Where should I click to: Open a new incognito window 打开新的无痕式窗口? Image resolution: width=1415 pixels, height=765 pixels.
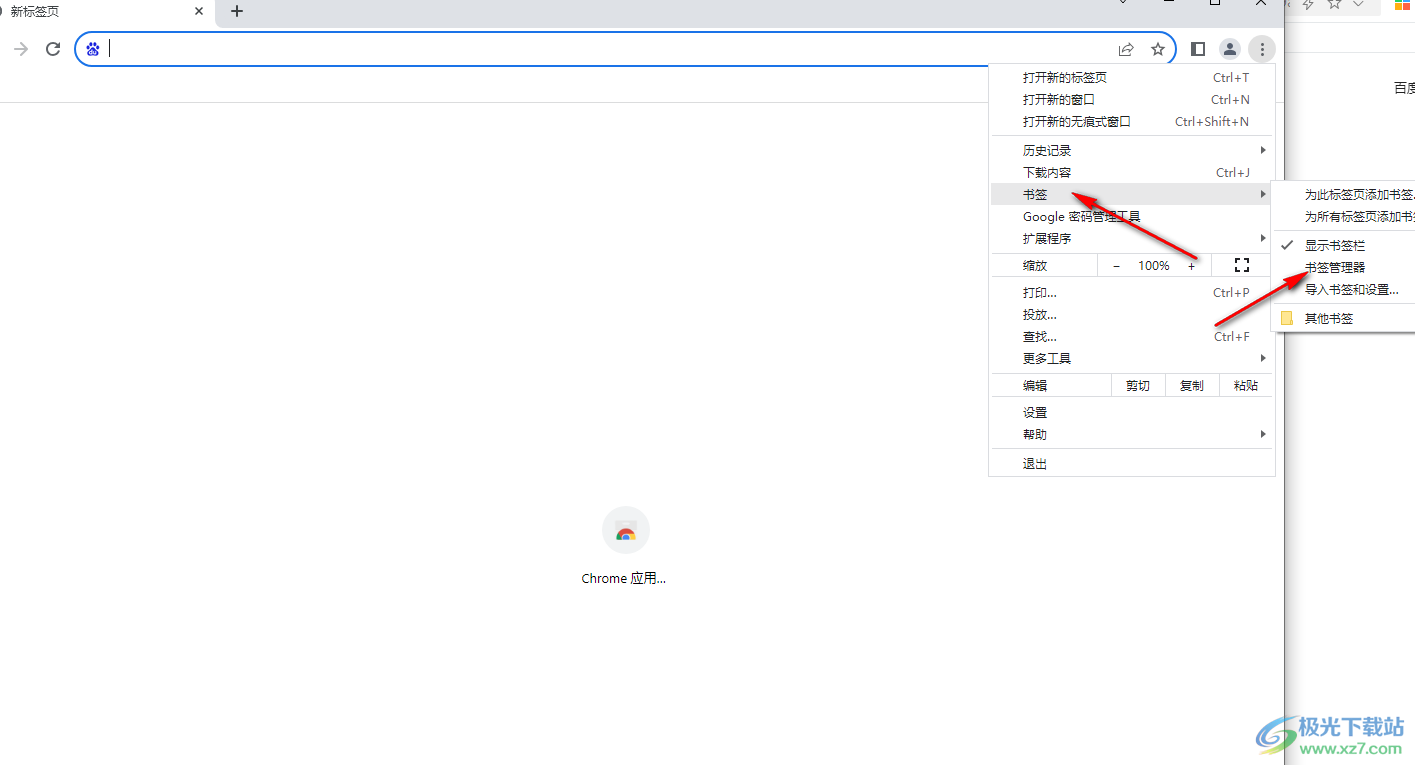[1132, 121]
